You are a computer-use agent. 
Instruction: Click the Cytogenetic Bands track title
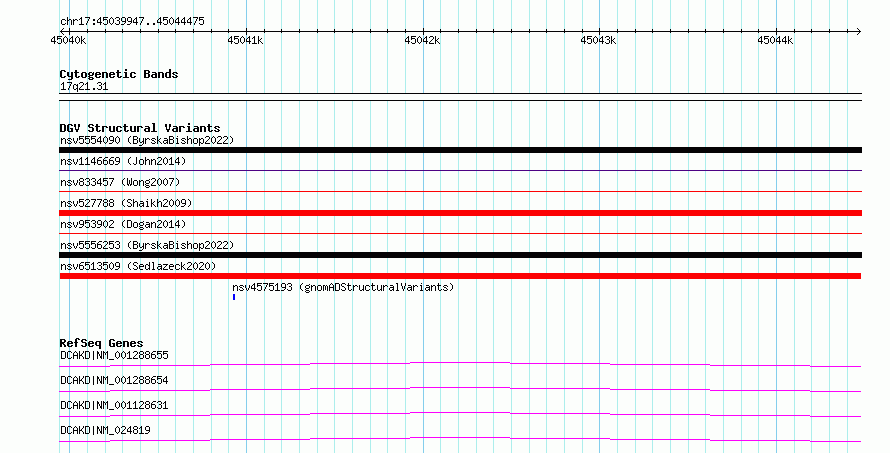pos(119,74)
